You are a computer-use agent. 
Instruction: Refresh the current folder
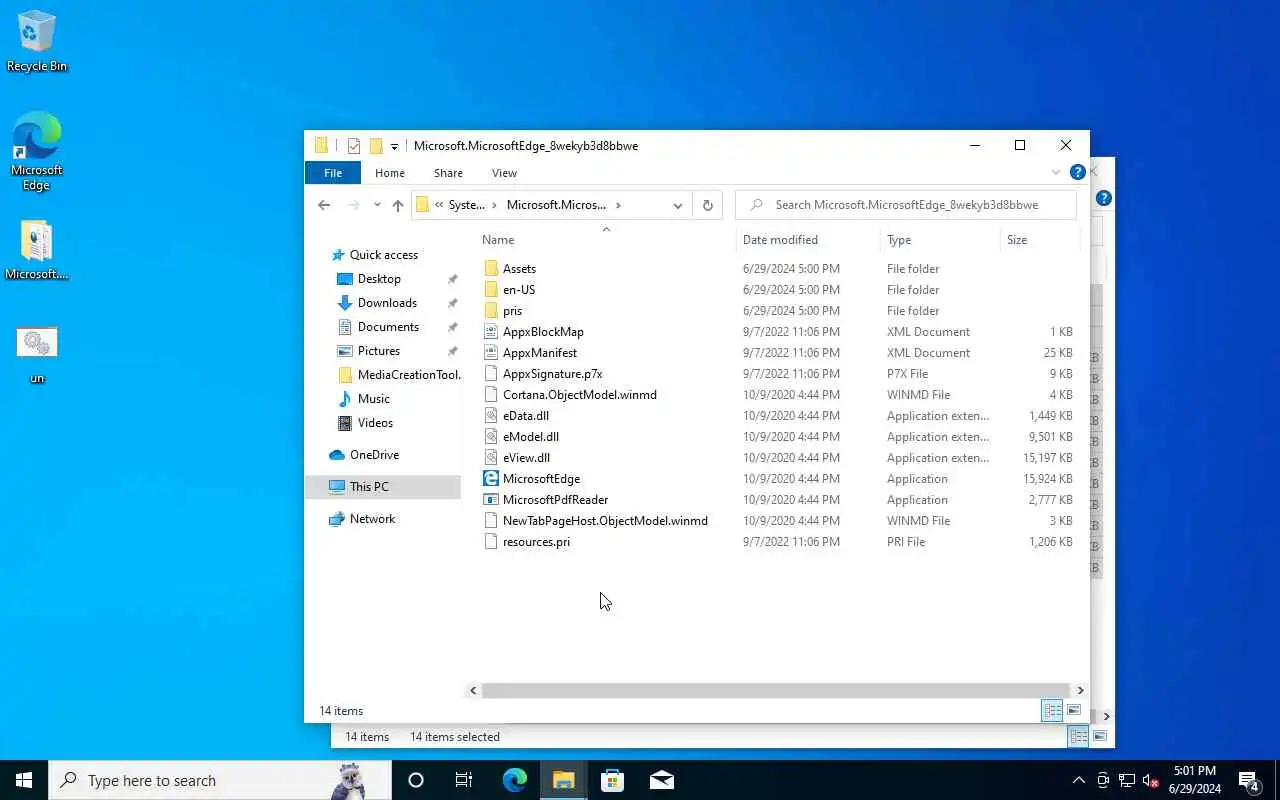pos(707,205)
